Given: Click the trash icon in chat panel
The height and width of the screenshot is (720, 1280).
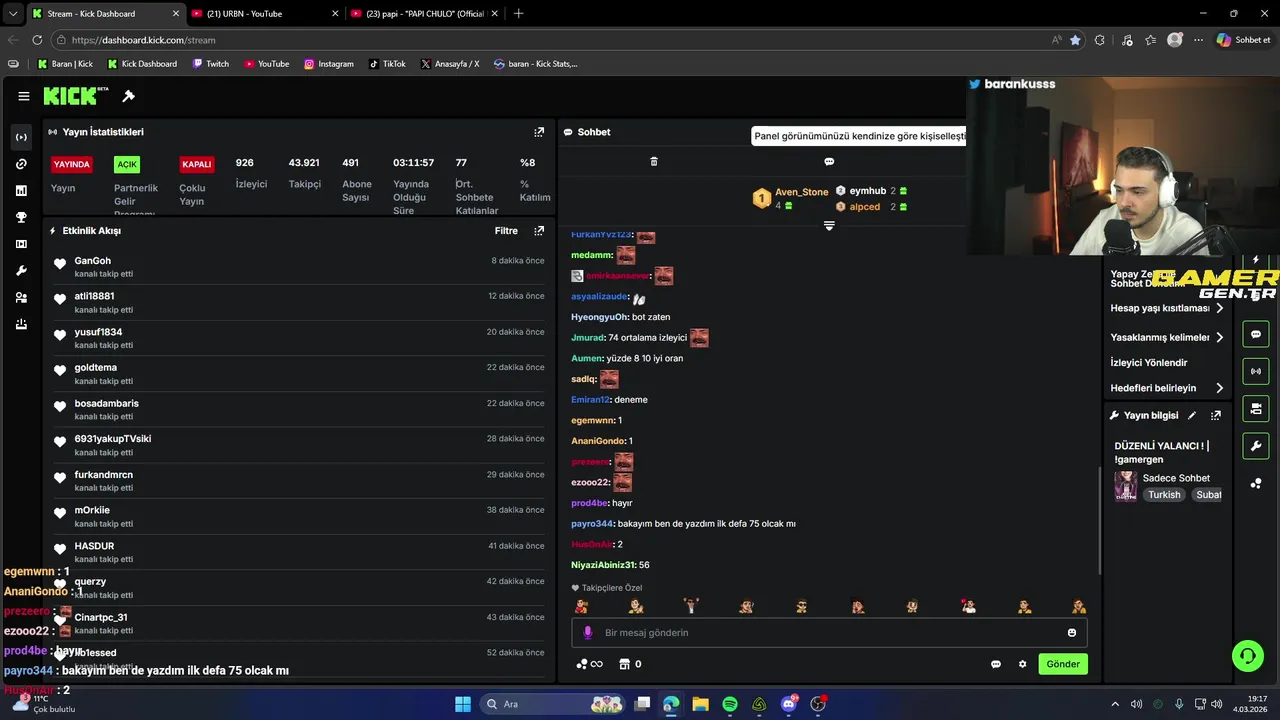Looking at the screenshot, I should click(x=654, y=161).
